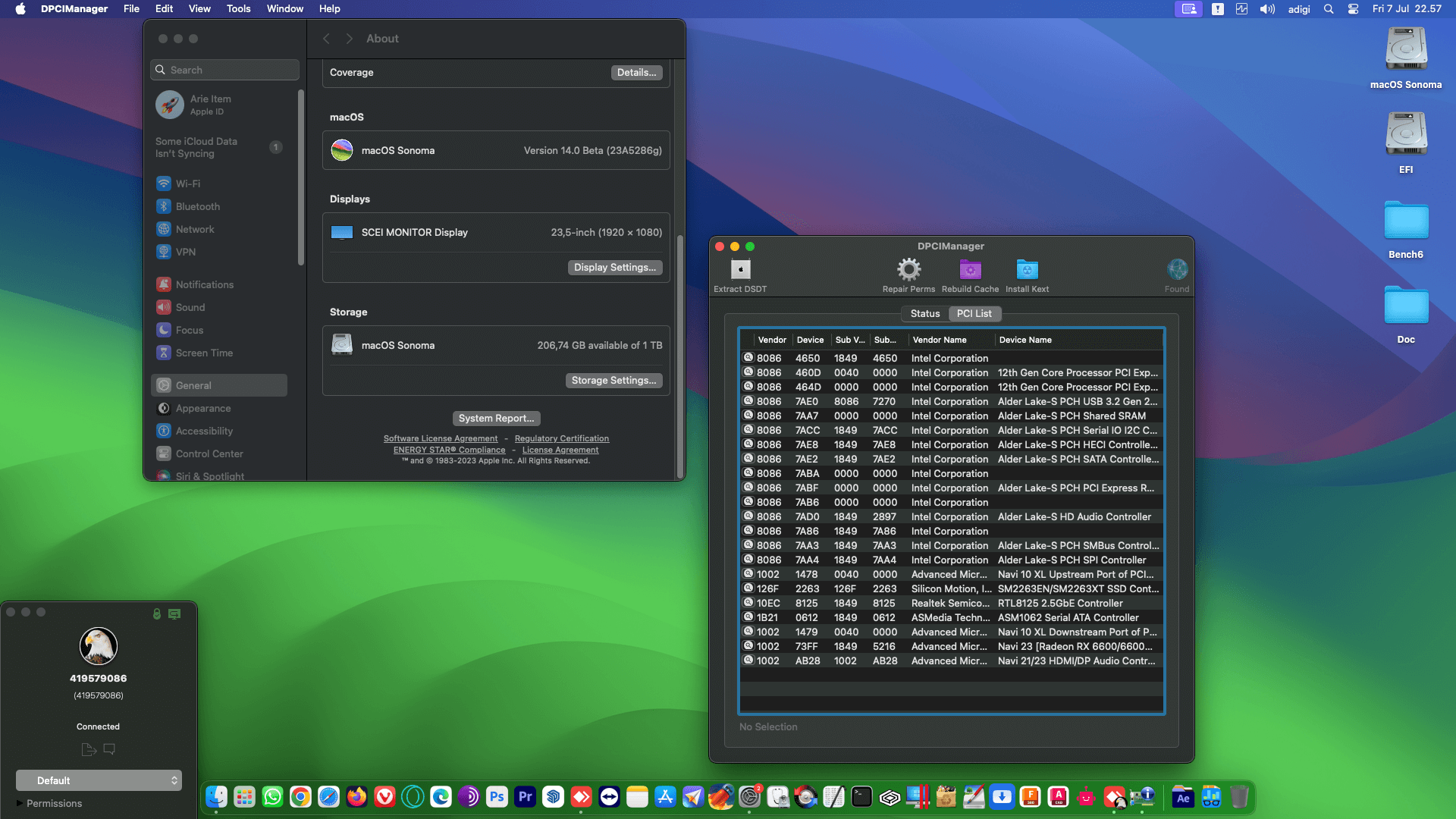Run Repair Perms in DPCIManager

[x=908, y=275]
